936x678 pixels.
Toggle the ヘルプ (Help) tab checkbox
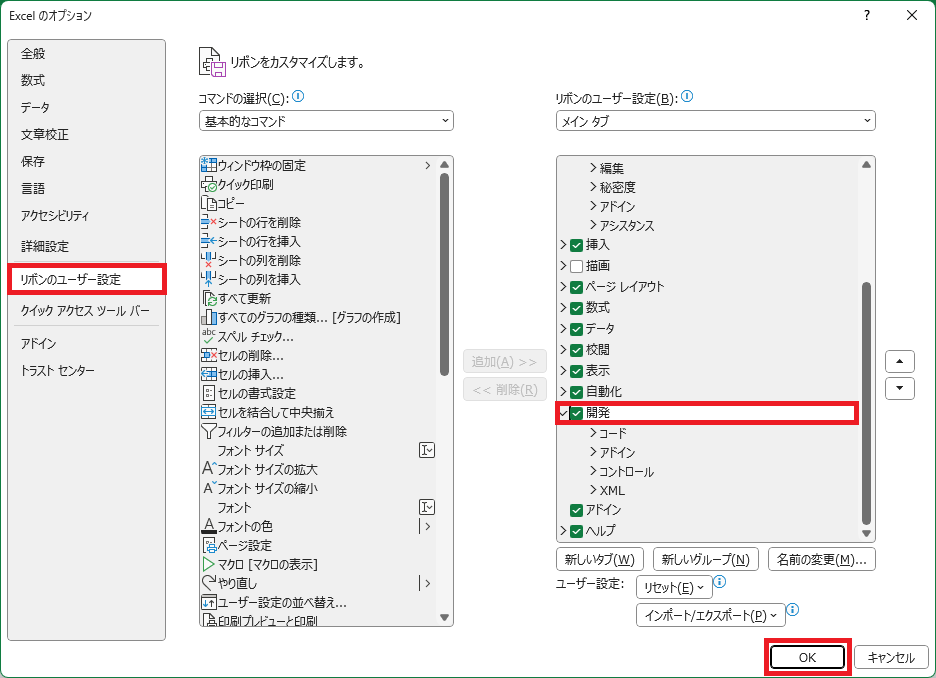576,531
